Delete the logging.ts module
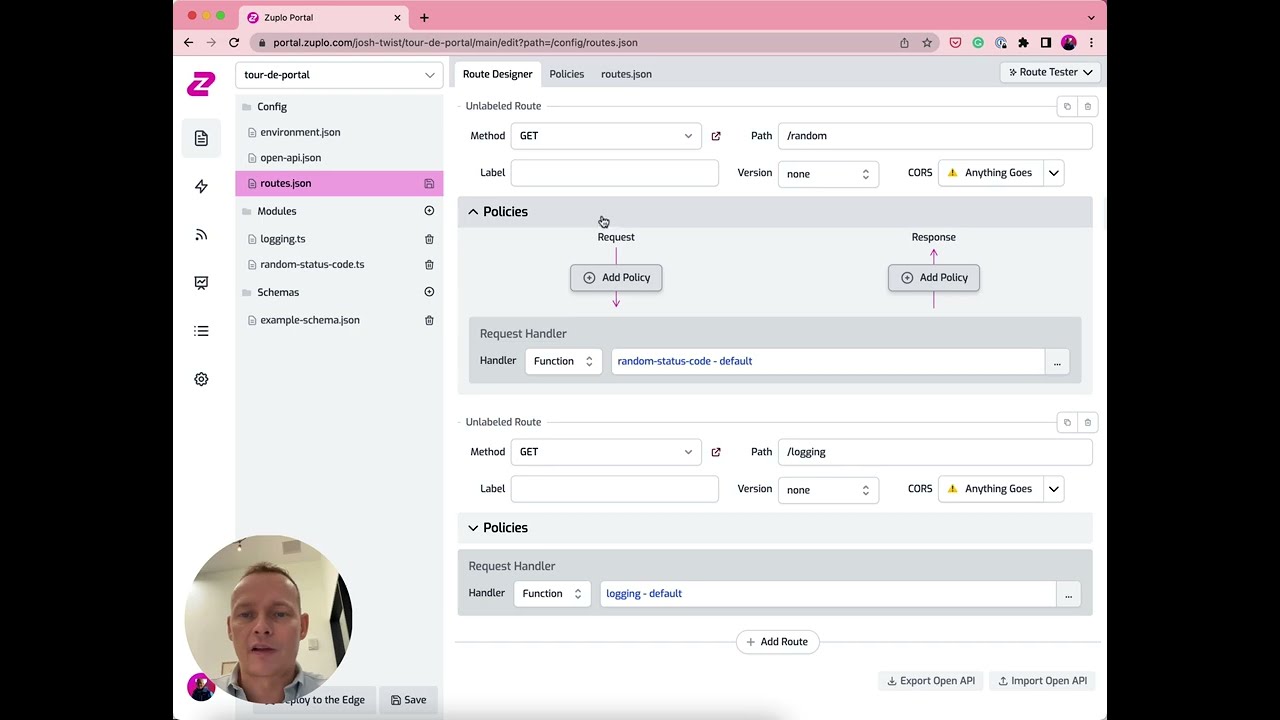1280x720 pixels. 429,239
